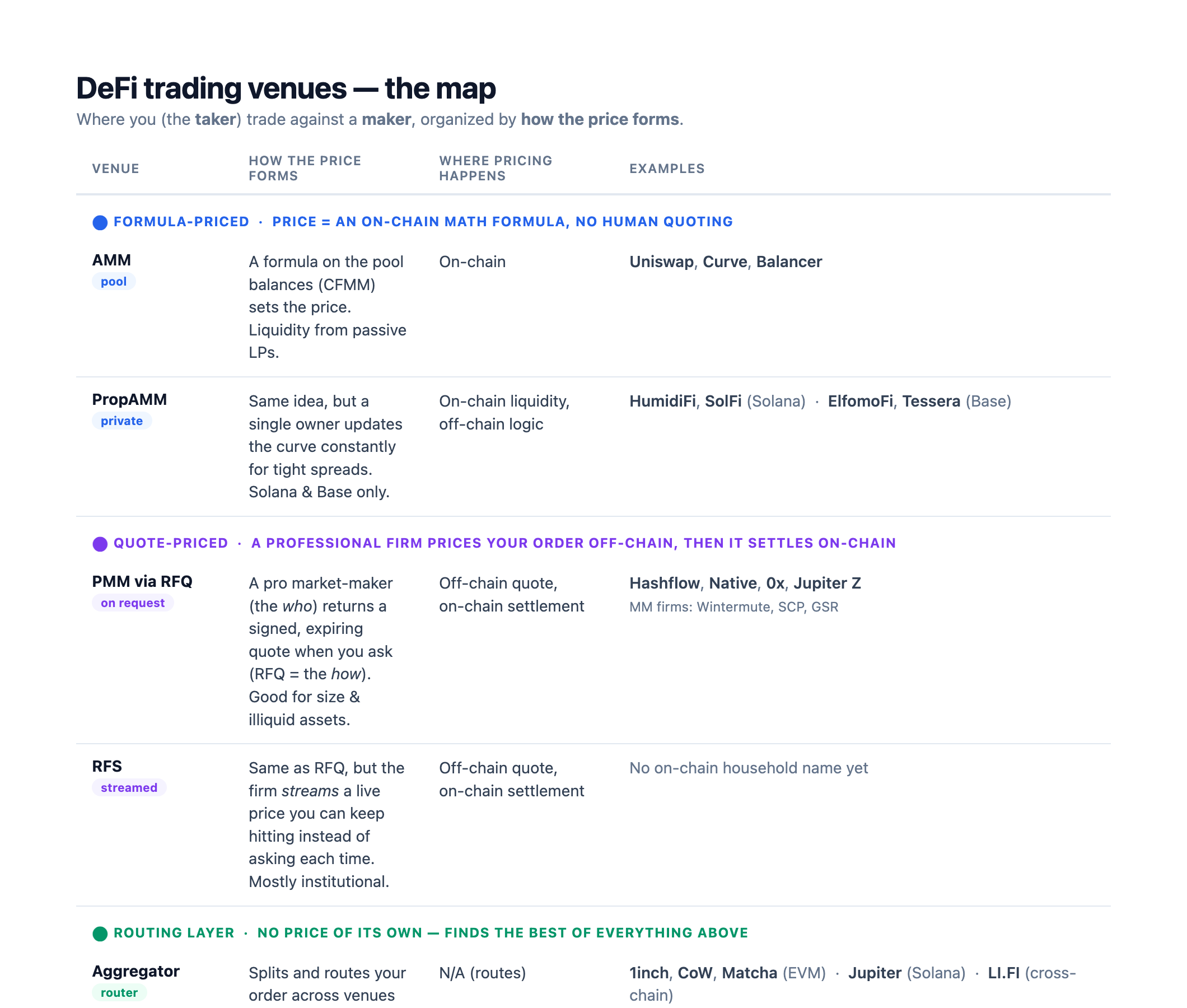Click the Hashflow example name
The image size is (1187, 1008).
click(x=665, y=583)
